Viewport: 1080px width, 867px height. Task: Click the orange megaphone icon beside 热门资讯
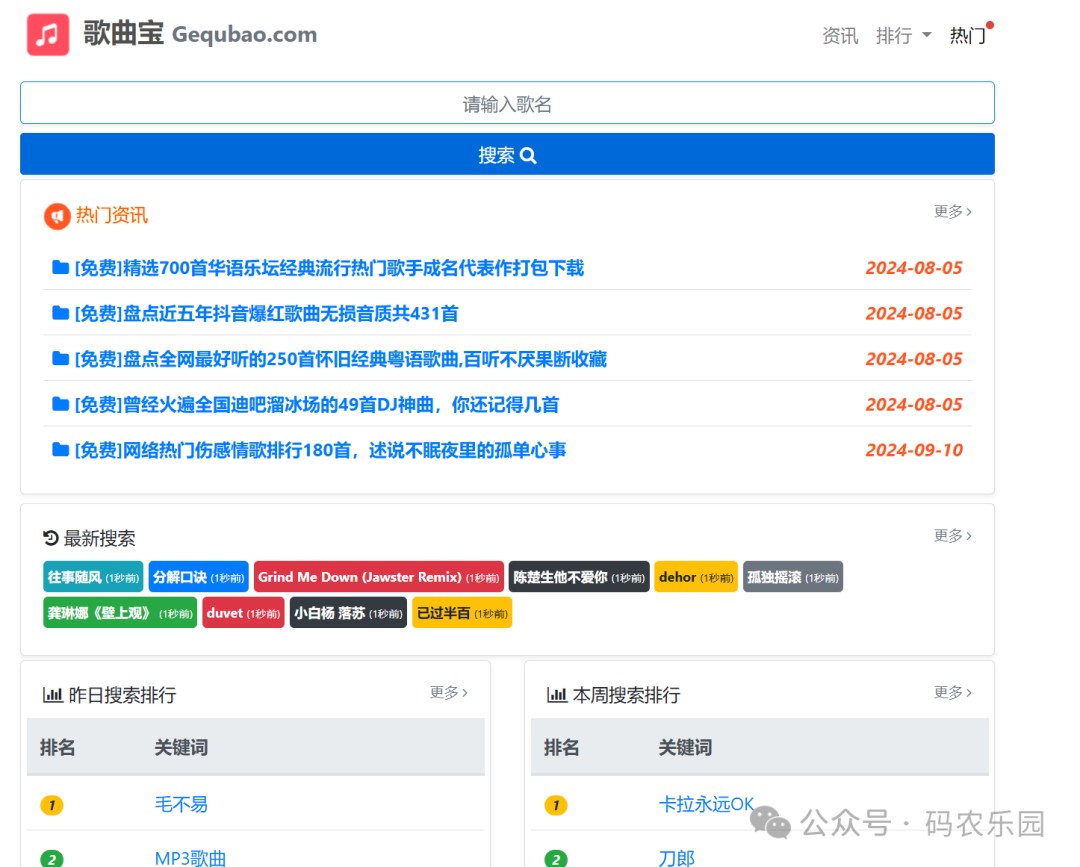(x=57, y=216)
